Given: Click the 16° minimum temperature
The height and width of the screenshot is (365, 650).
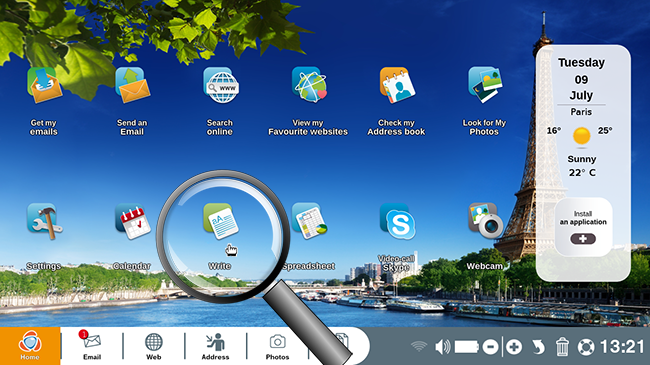Looking at the screenshot, I should coord(554,131).
